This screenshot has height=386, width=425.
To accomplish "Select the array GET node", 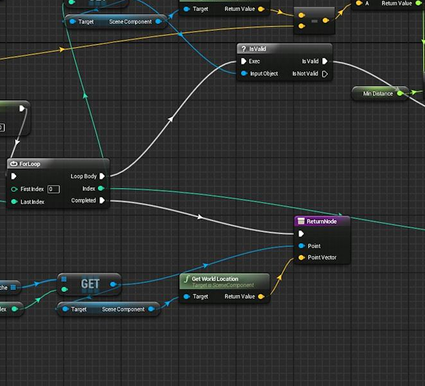I will [89, 284].
